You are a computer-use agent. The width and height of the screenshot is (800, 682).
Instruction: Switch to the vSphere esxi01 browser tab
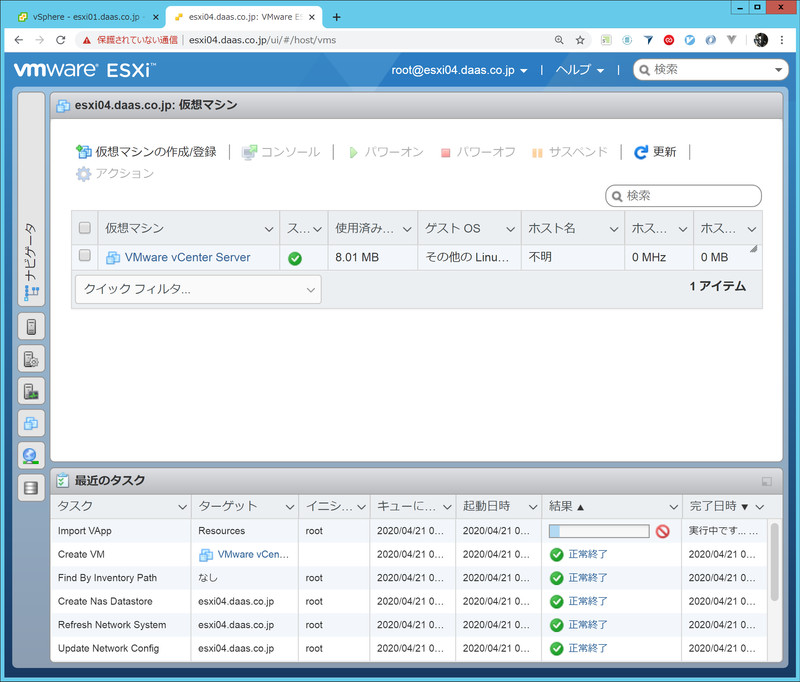pos(84,17)
